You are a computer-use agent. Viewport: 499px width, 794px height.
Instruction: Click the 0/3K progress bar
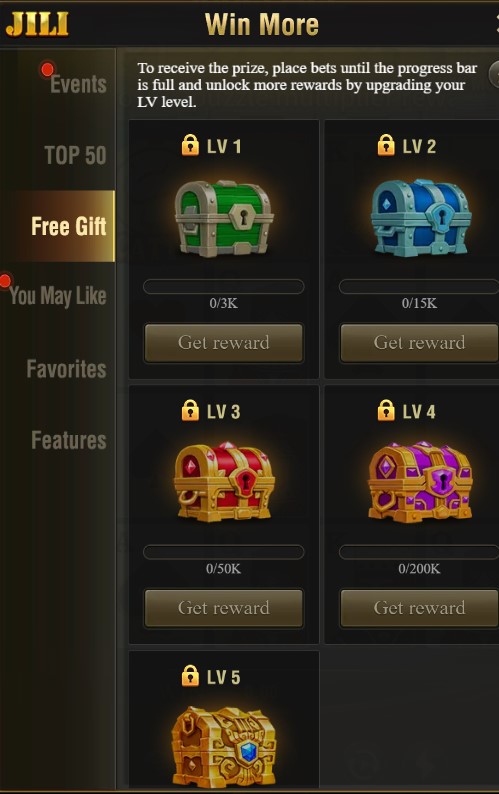(x=224, y=287)
